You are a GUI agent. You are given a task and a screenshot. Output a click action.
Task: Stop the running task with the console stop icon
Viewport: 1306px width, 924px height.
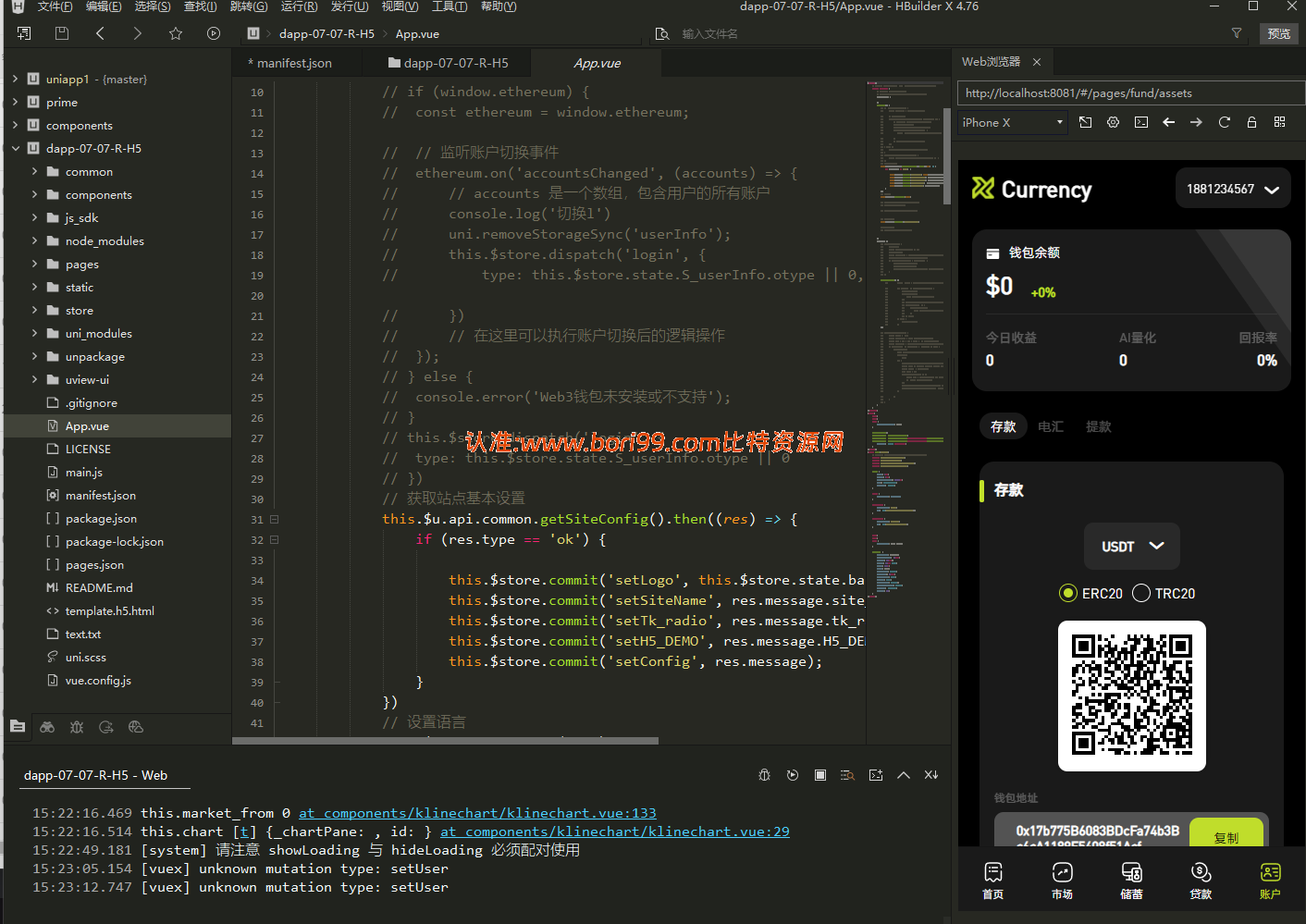tap(820, 775)
